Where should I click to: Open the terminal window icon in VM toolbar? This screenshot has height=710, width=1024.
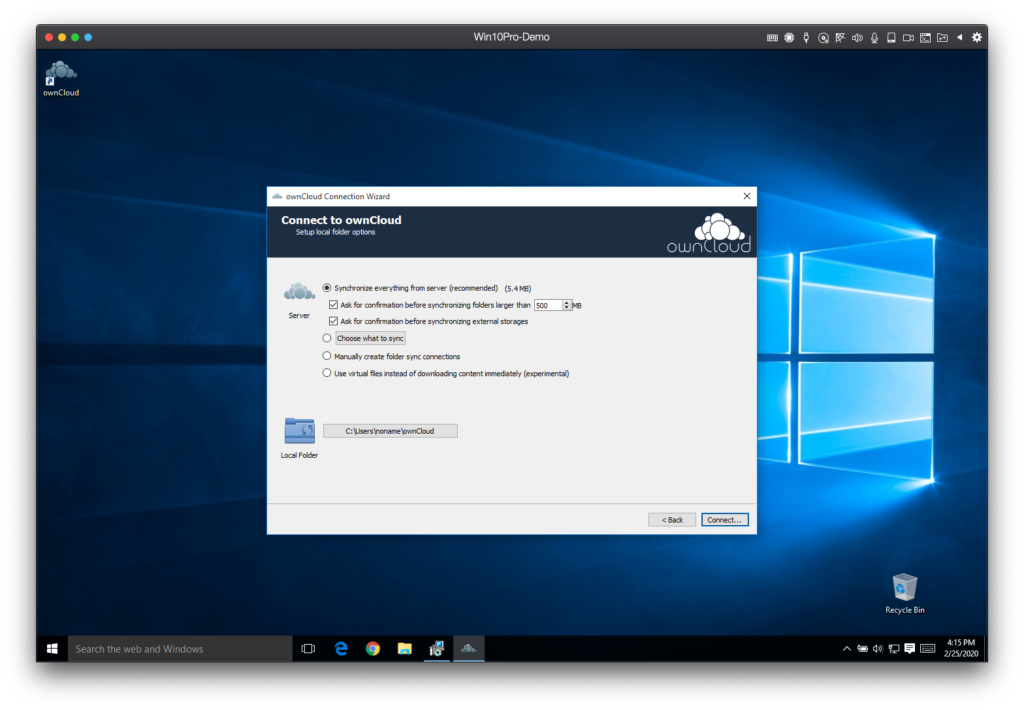[x=925, y=38]
